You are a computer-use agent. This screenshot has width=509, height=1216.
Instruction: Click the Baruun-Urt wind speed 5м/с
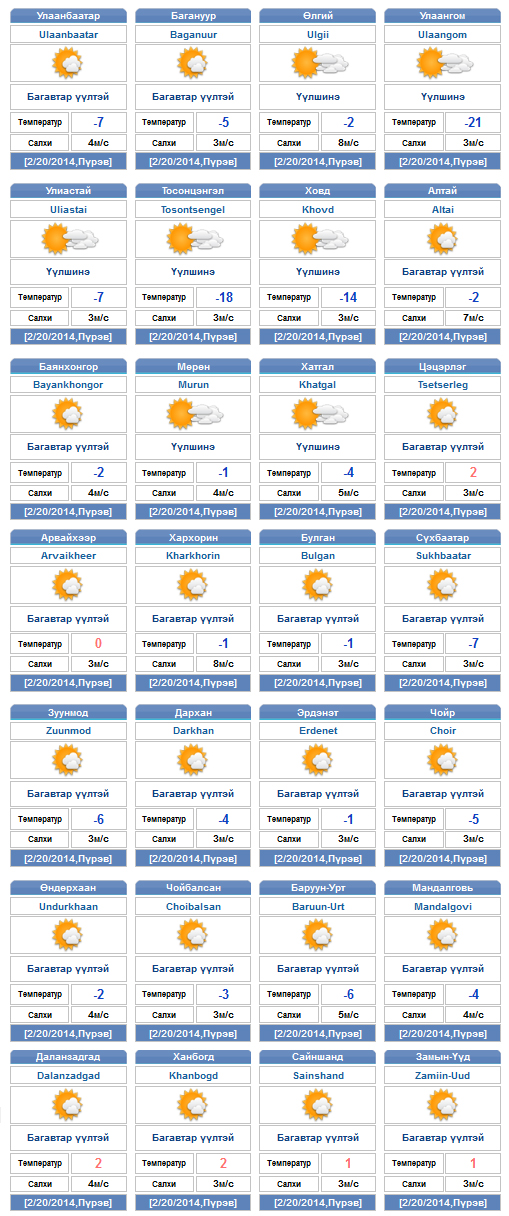pos(348,1014)
